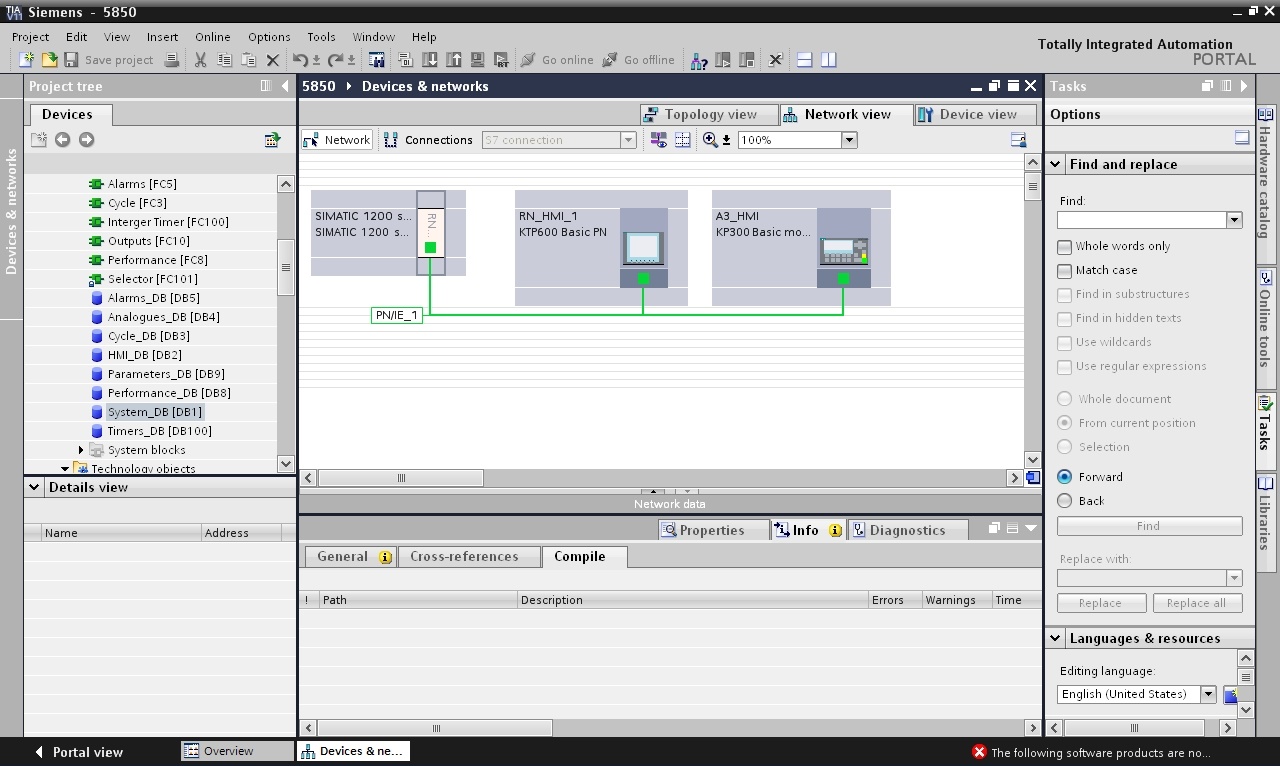Expand the System blocks tree folder
The width and height of the screenshot is (1280, 766).
81,450
